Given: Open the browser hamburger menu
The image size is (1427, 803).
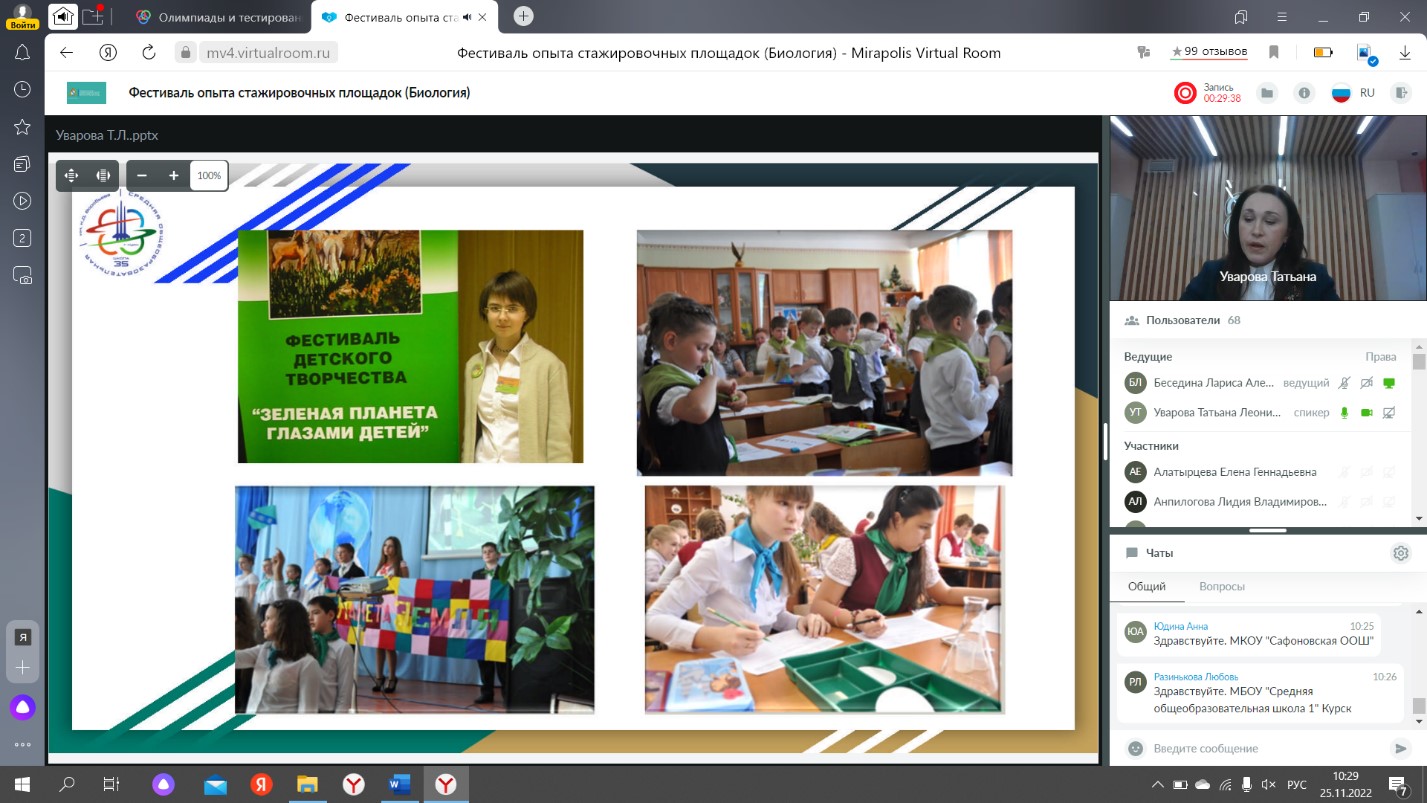Looking at the screenshot, I should [x=1282, y=17].
